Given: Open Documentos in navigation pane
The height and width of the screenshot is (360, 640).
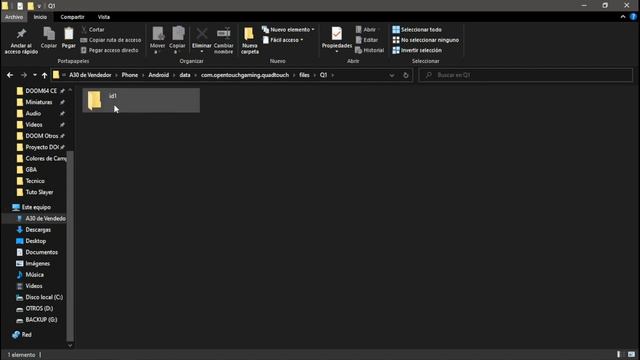Looking at the screenshot, I should [x=41, y=252].
